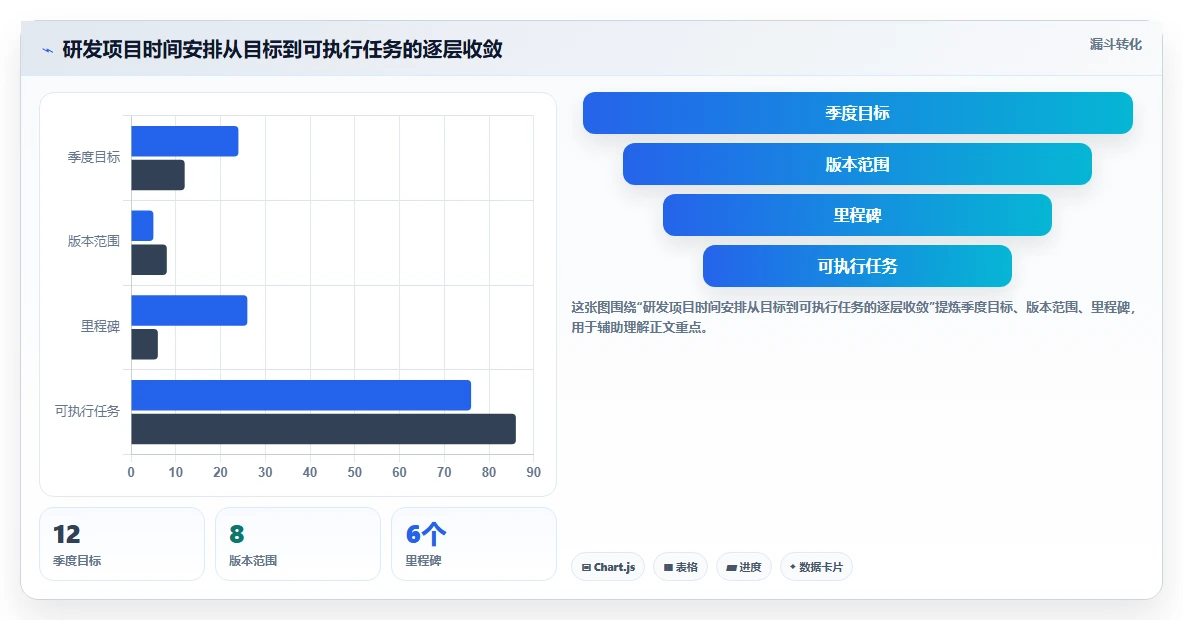
Task: Click the dark bar for 季度目标
Action: click(x=158, y=175)
